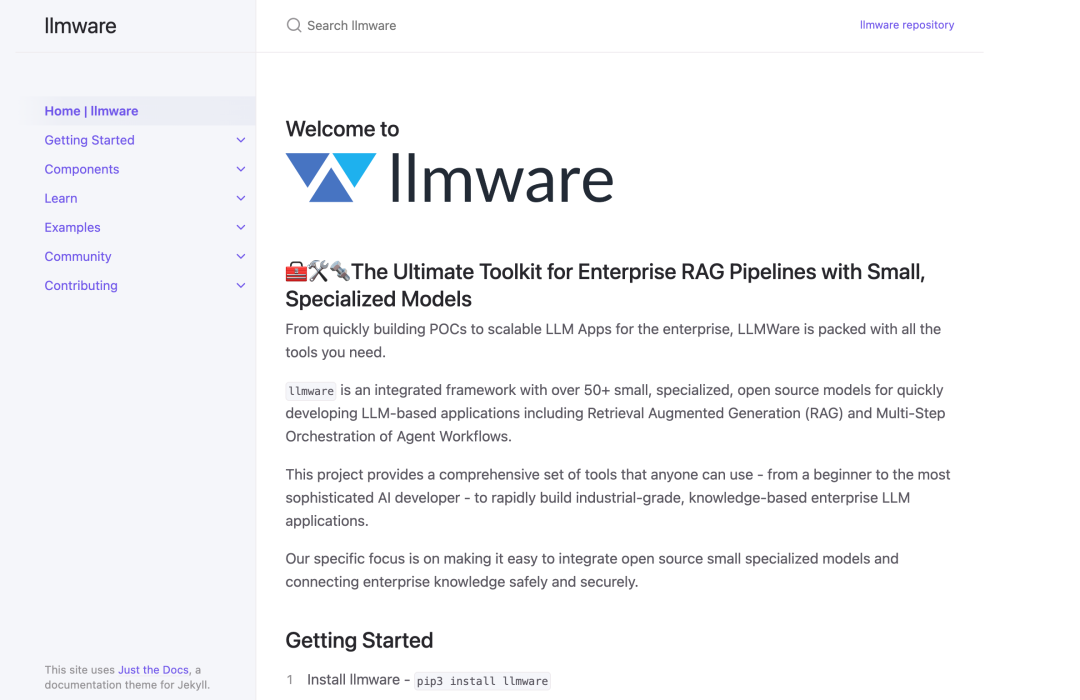
Task: Open the Examples sidebar page
Action: 72,227
